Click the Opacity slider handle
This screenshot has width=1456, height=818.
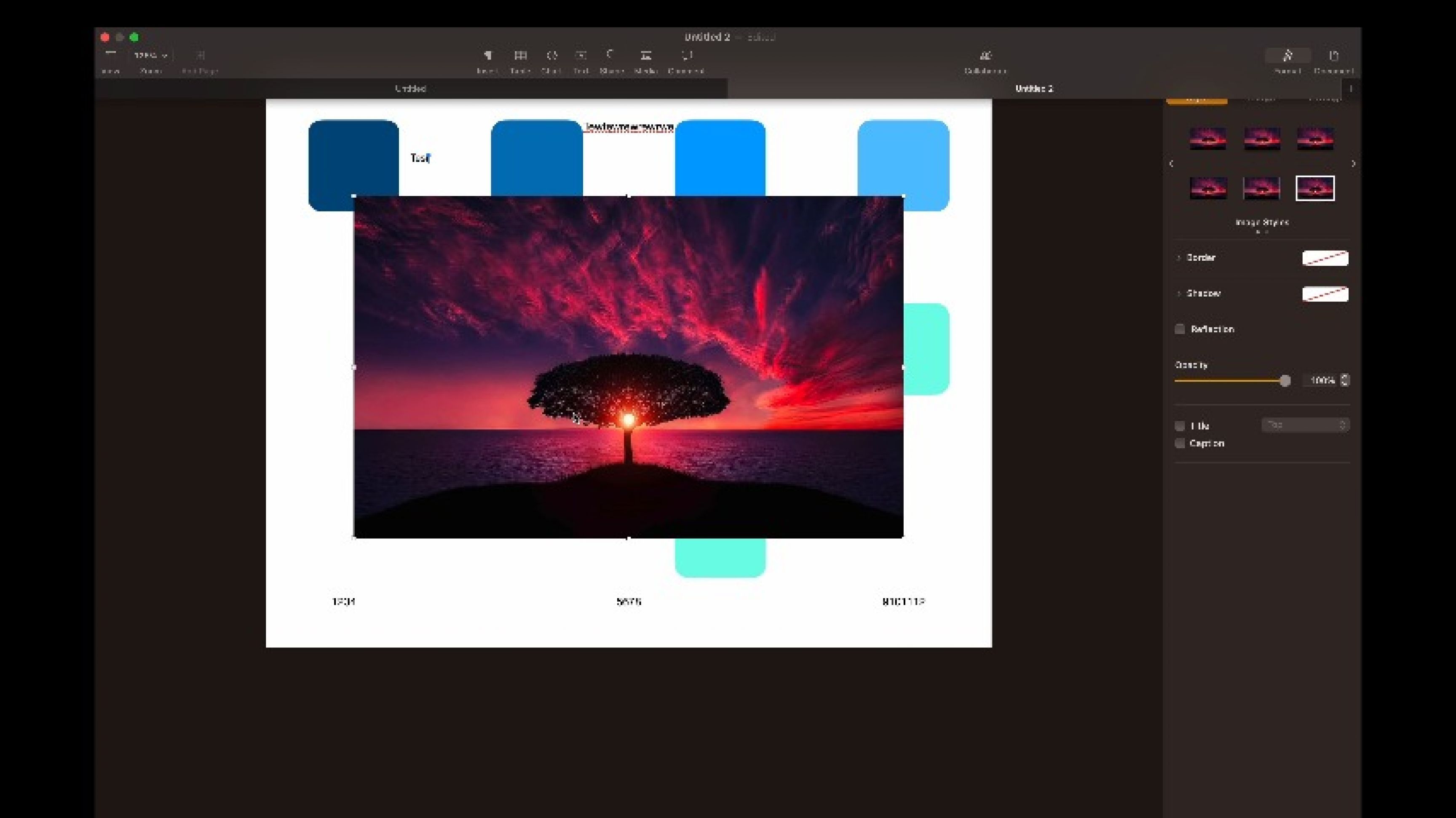point(1285,381)
